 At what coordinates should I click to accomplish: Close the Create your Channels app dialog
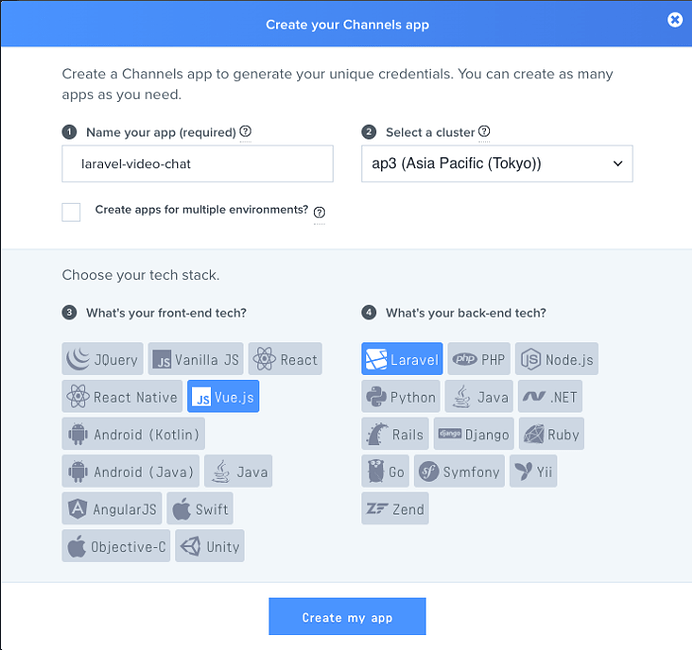(675, 20)
